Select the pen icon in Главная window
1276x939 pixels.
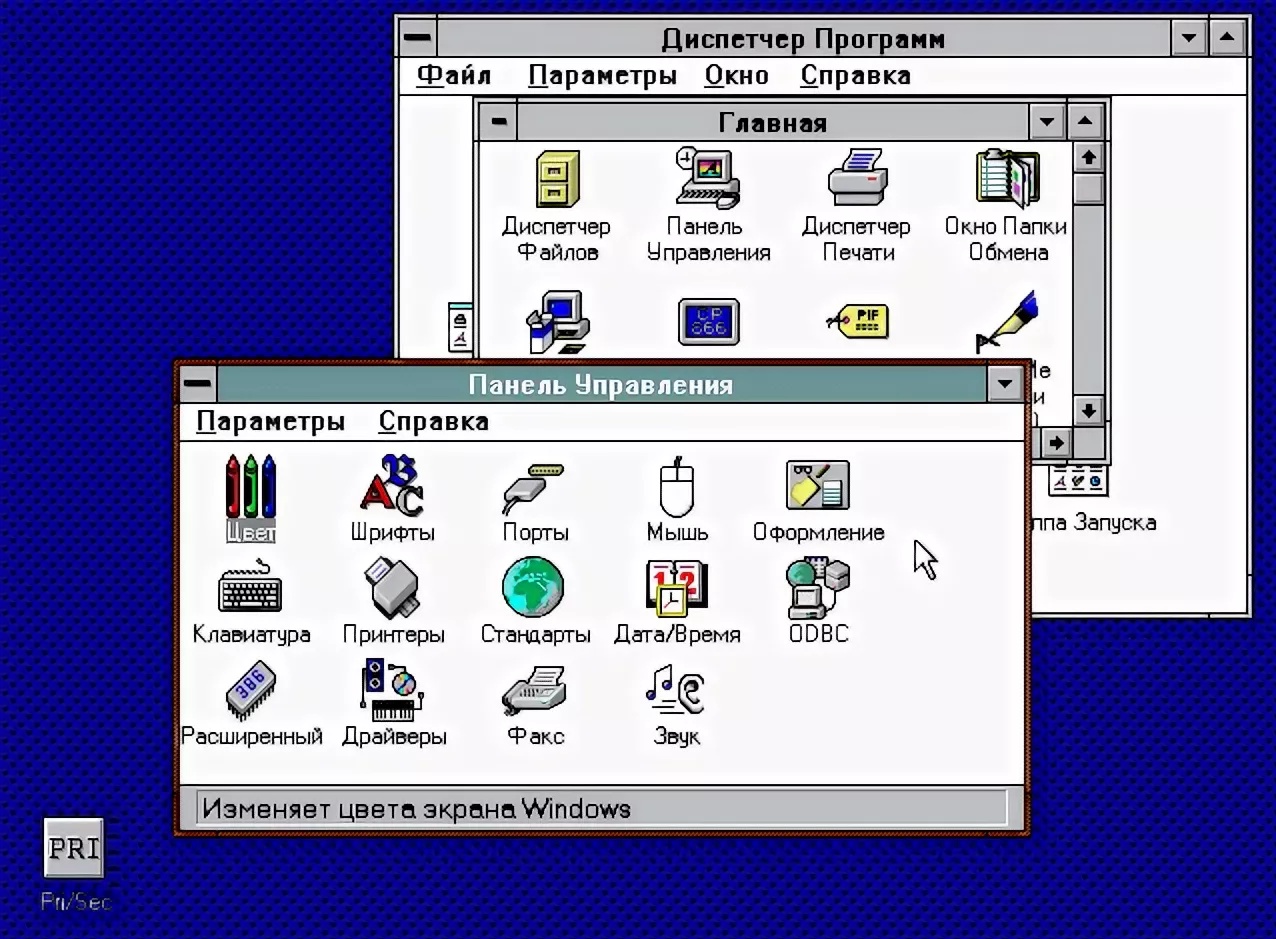click(x=1007, y=322)
